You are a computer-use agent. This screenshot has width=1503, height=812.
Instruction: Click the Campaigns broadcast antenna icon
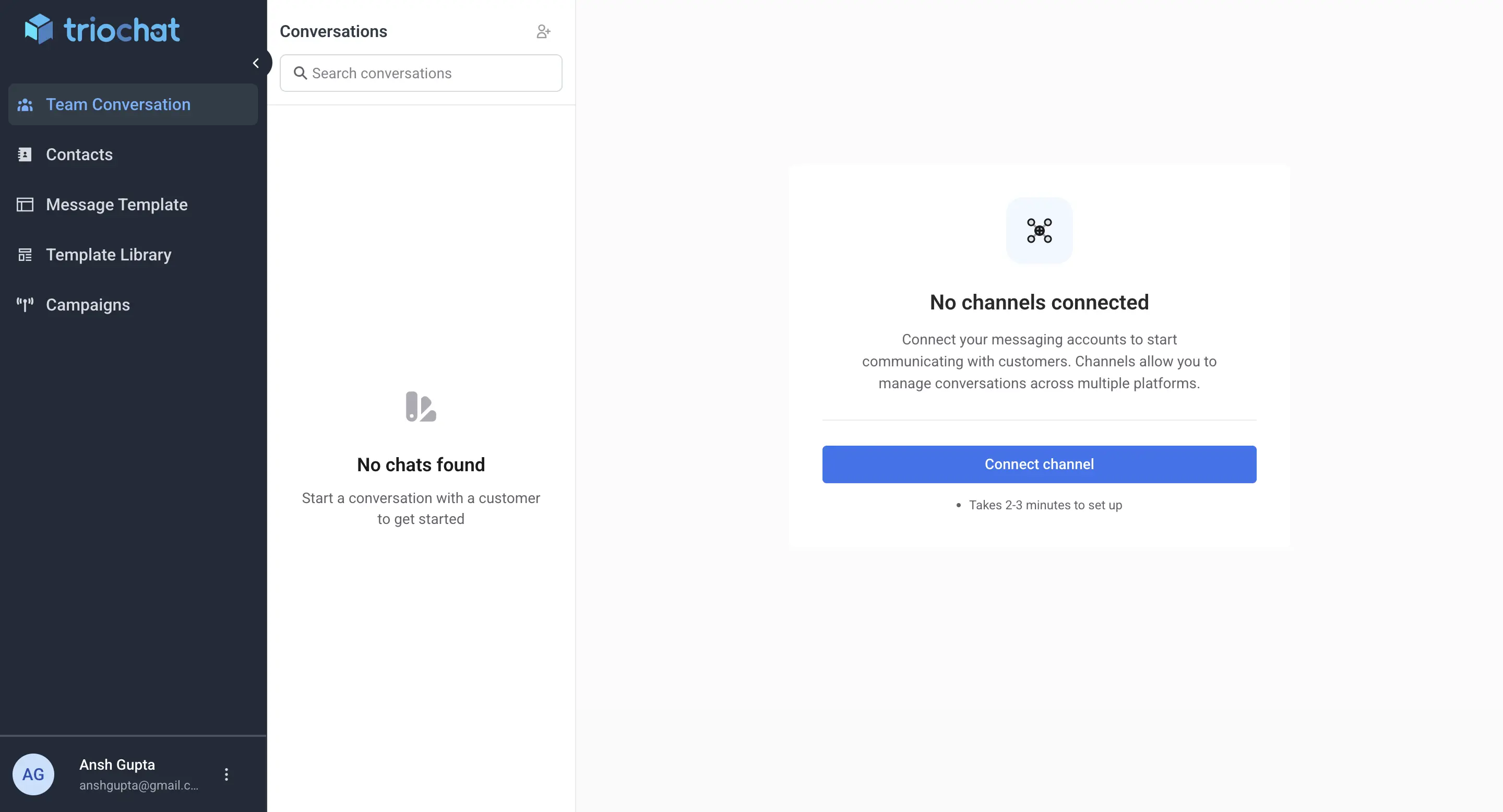25,305
